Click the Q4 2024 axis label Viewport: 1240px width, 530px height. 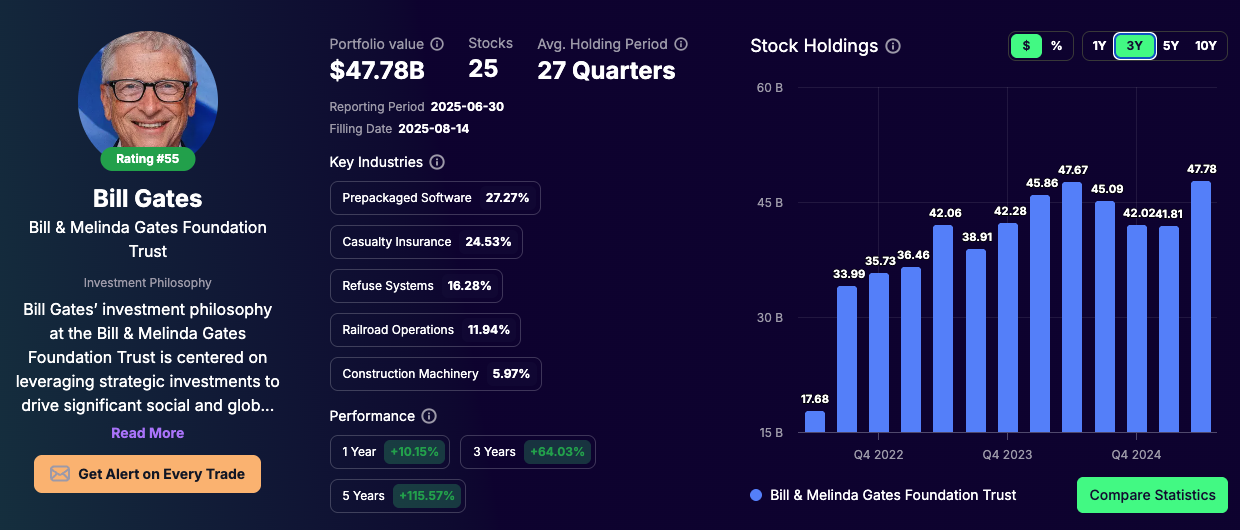1136,455
